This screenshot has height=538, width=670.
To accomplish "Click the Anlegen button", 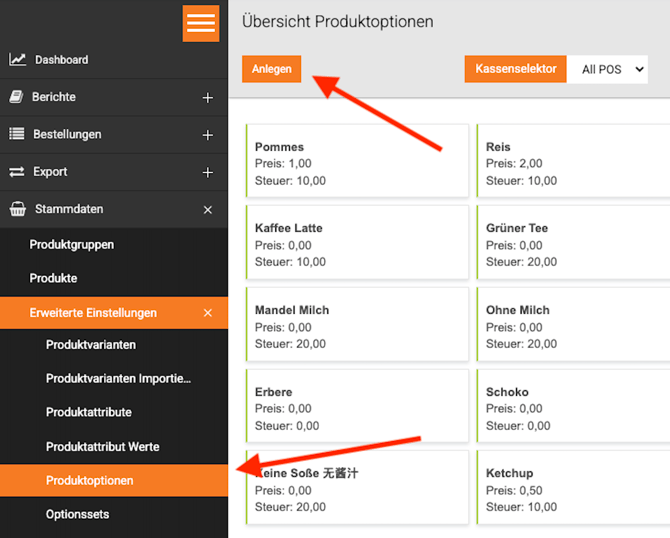I will coord(271,69).
